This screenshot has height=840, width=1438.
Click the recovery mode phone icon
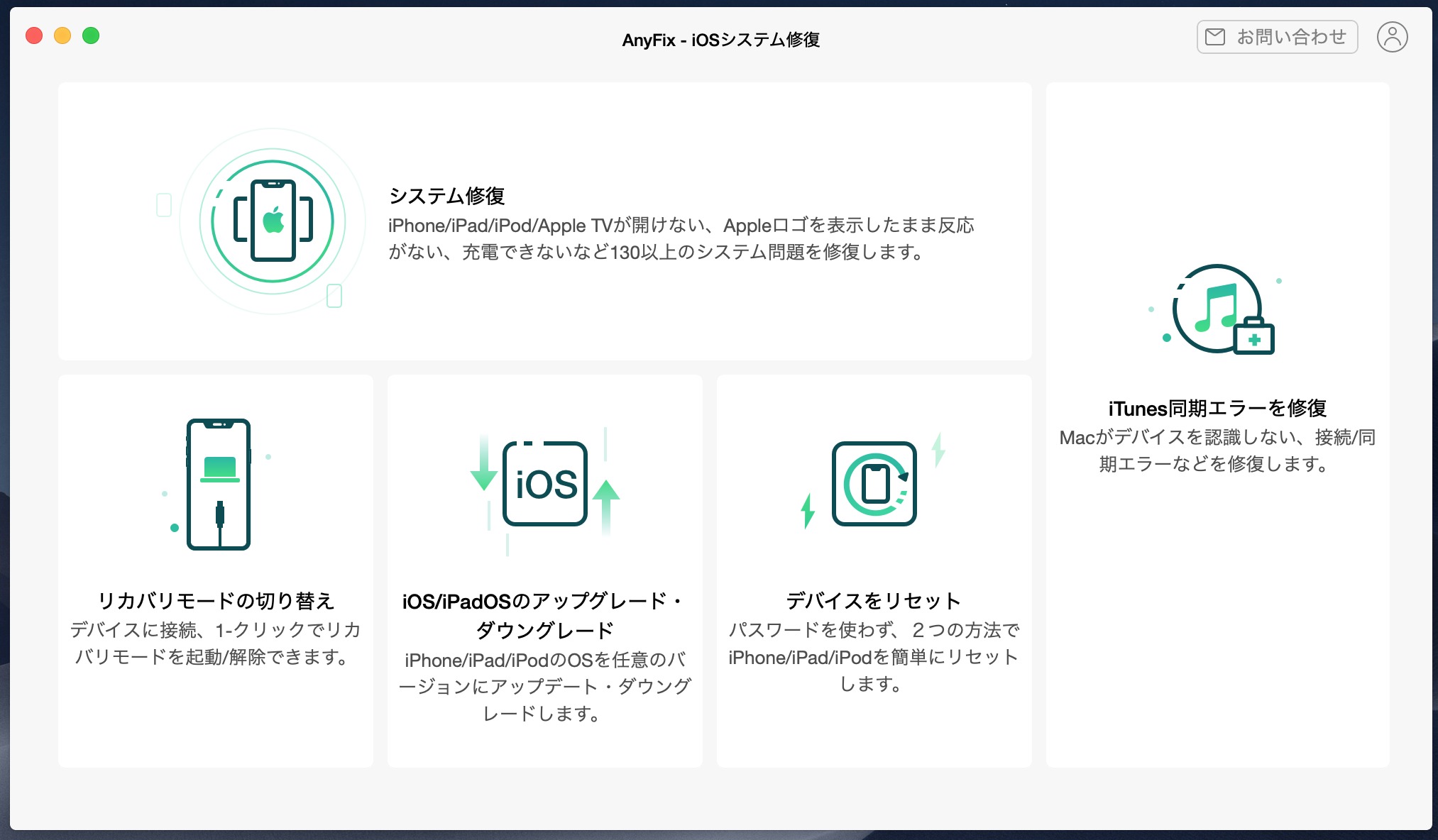[x=219, y=485]
